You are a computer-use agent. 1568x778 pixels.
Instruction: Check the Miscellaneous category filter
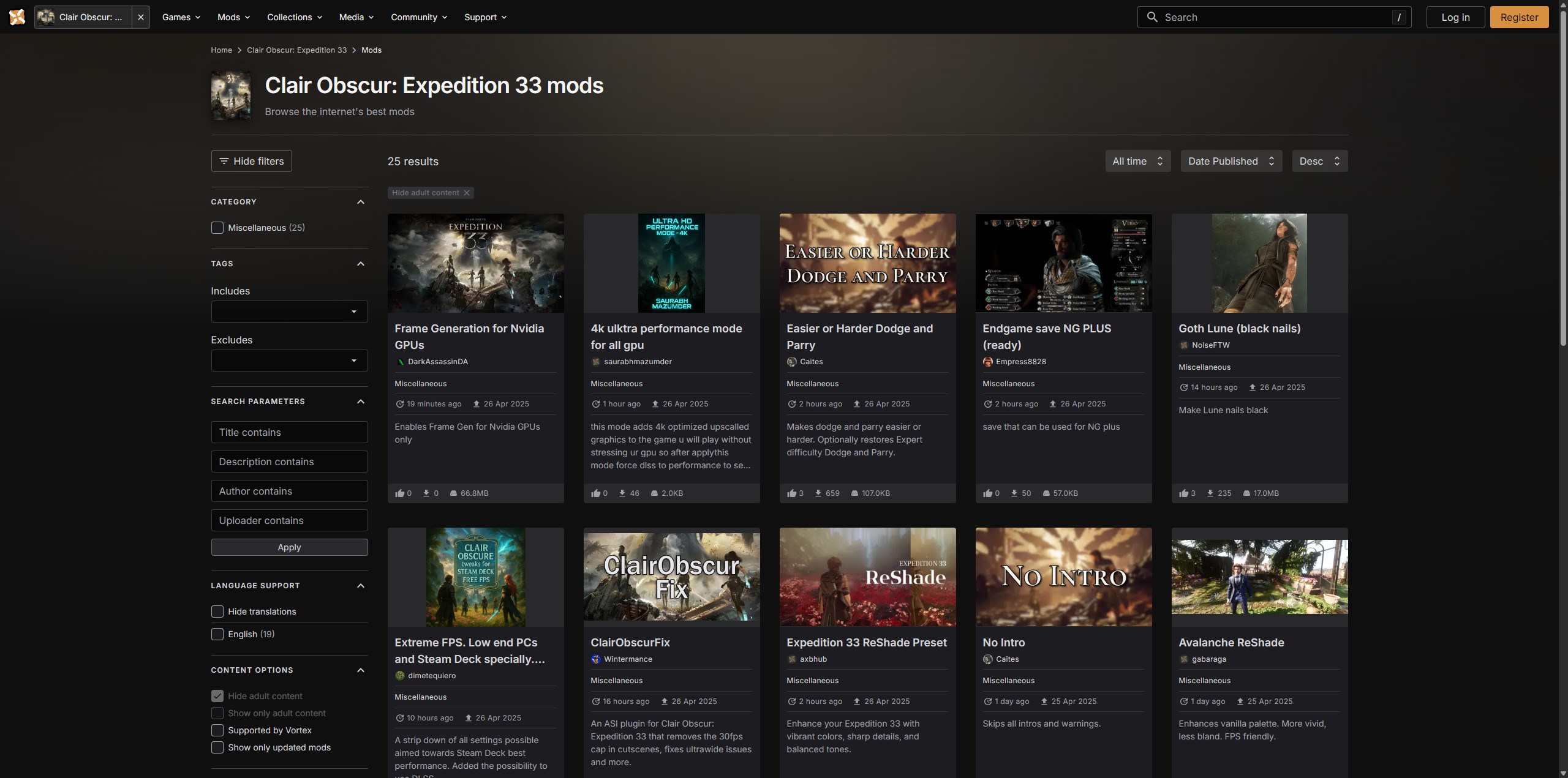pyautogui.click(x=217, y=227)
